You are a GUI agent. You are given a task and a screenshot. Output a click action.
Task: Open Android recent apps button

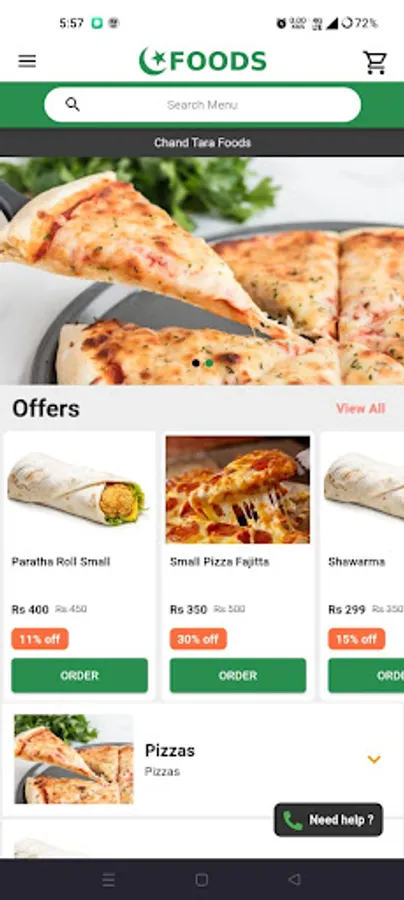108,879
